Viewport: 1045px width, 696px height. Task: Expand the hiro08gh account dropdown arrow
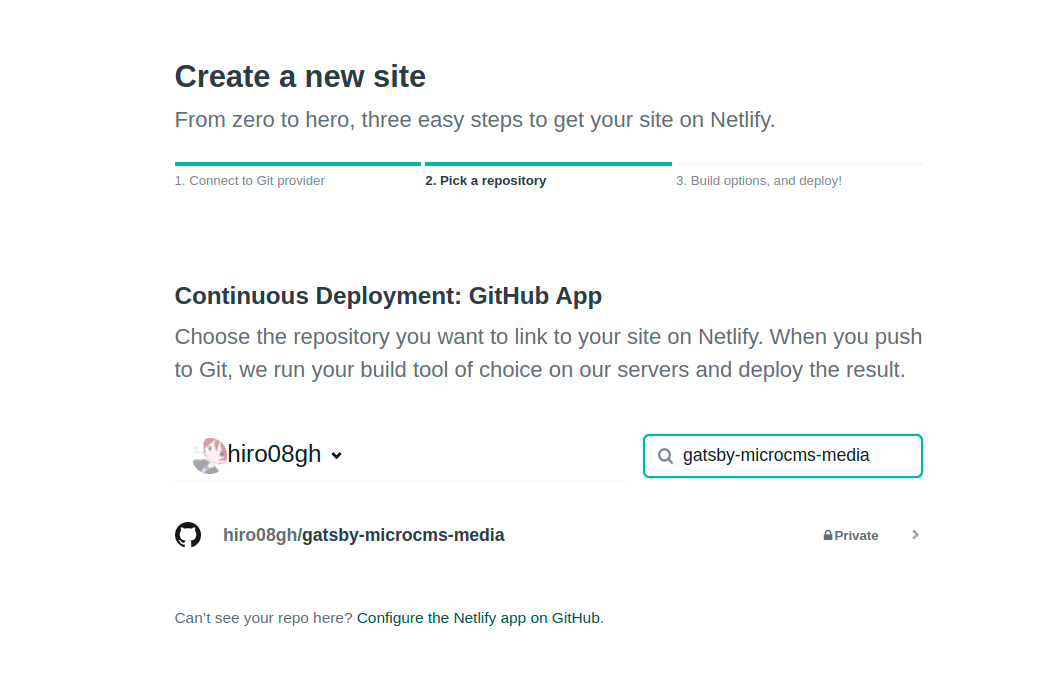pyautogui.click(x=337, y=456)
